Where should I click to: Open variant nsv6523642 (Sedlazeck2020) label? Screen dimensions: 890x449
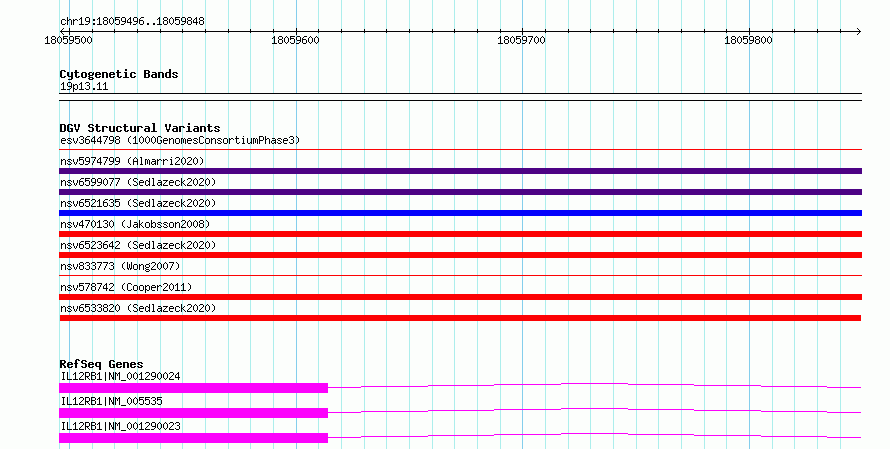click(138, 245)
